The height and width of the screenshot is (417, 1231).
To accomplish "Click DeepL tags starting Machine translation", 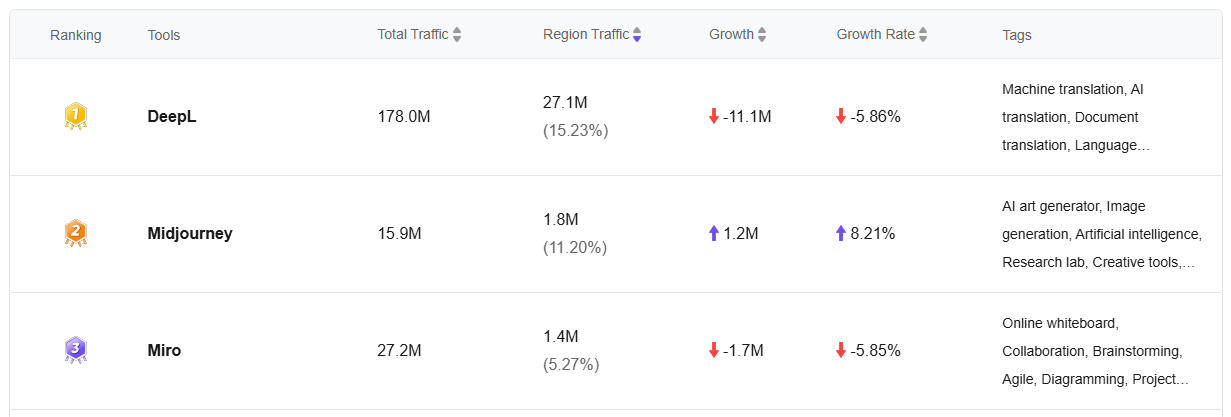I will pos(1076,117).
